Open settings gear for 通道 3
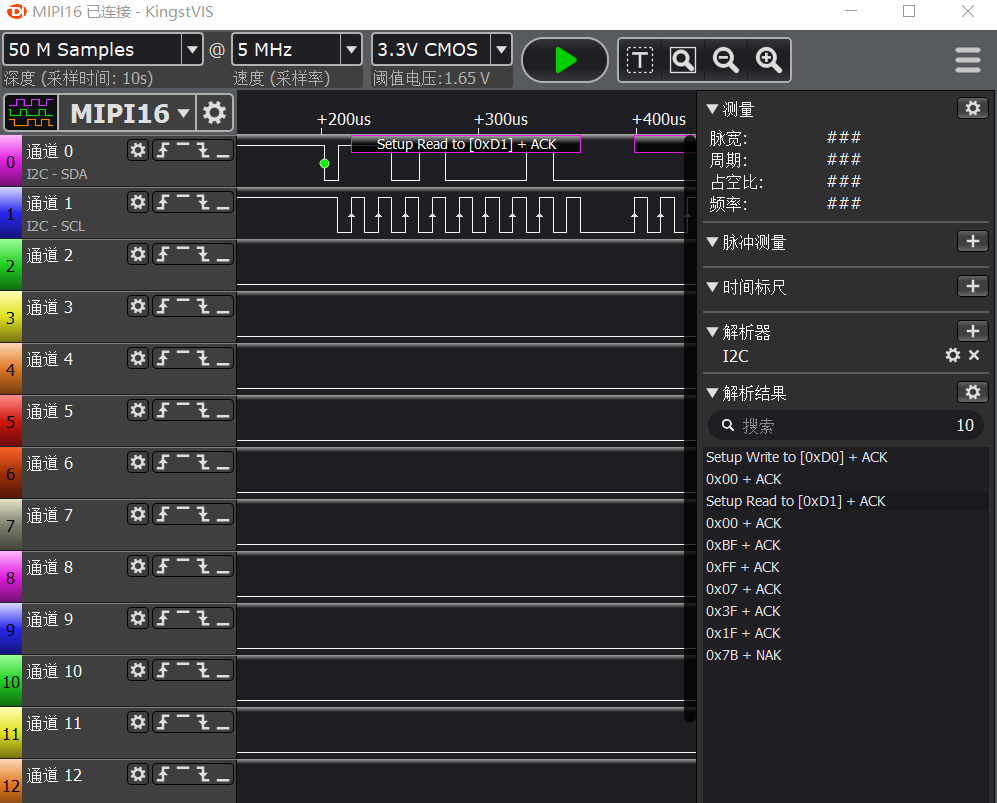997x803 pixels. click(138, 307)
